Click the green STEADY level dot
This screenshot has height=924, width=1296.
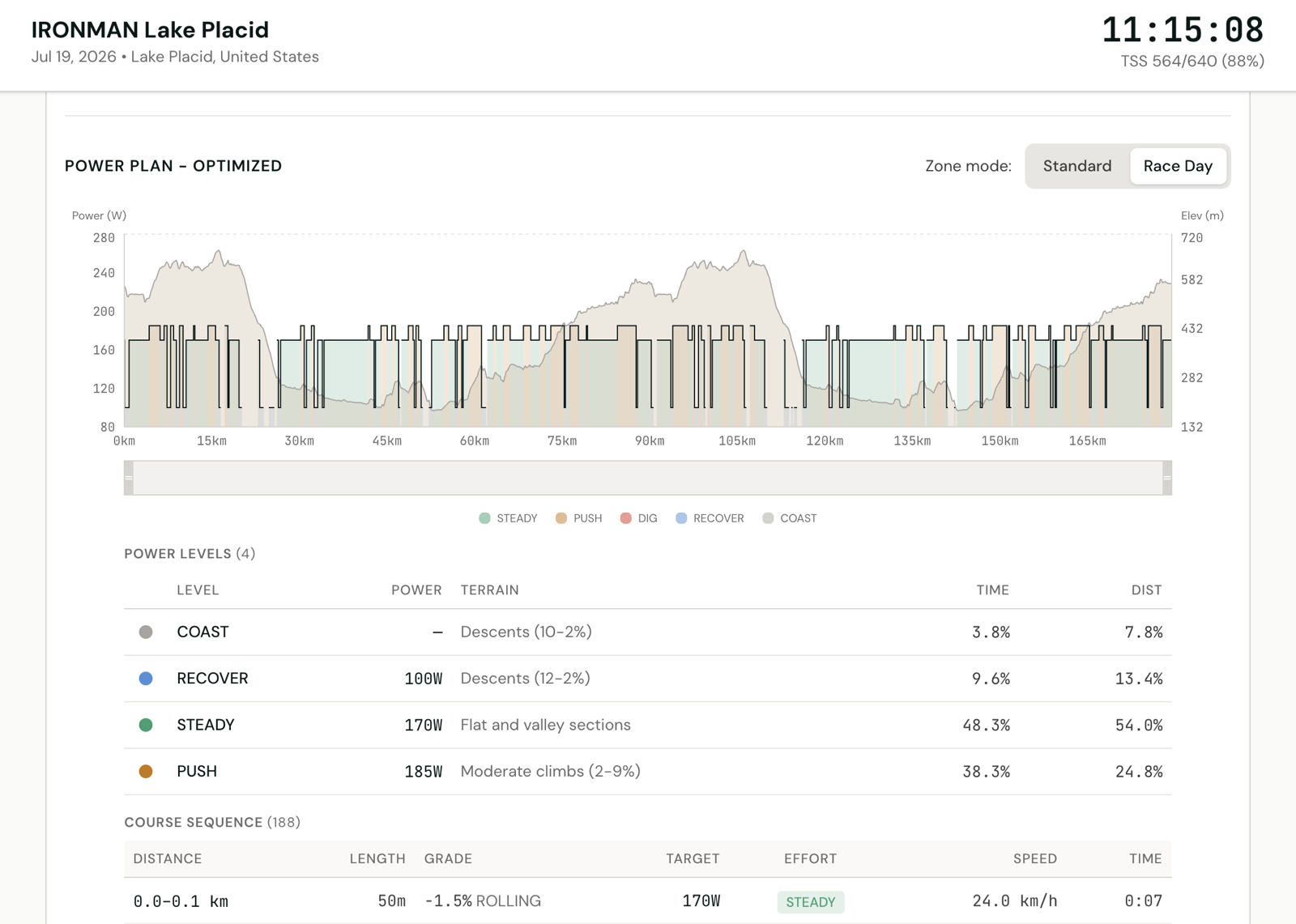point(146,725)
